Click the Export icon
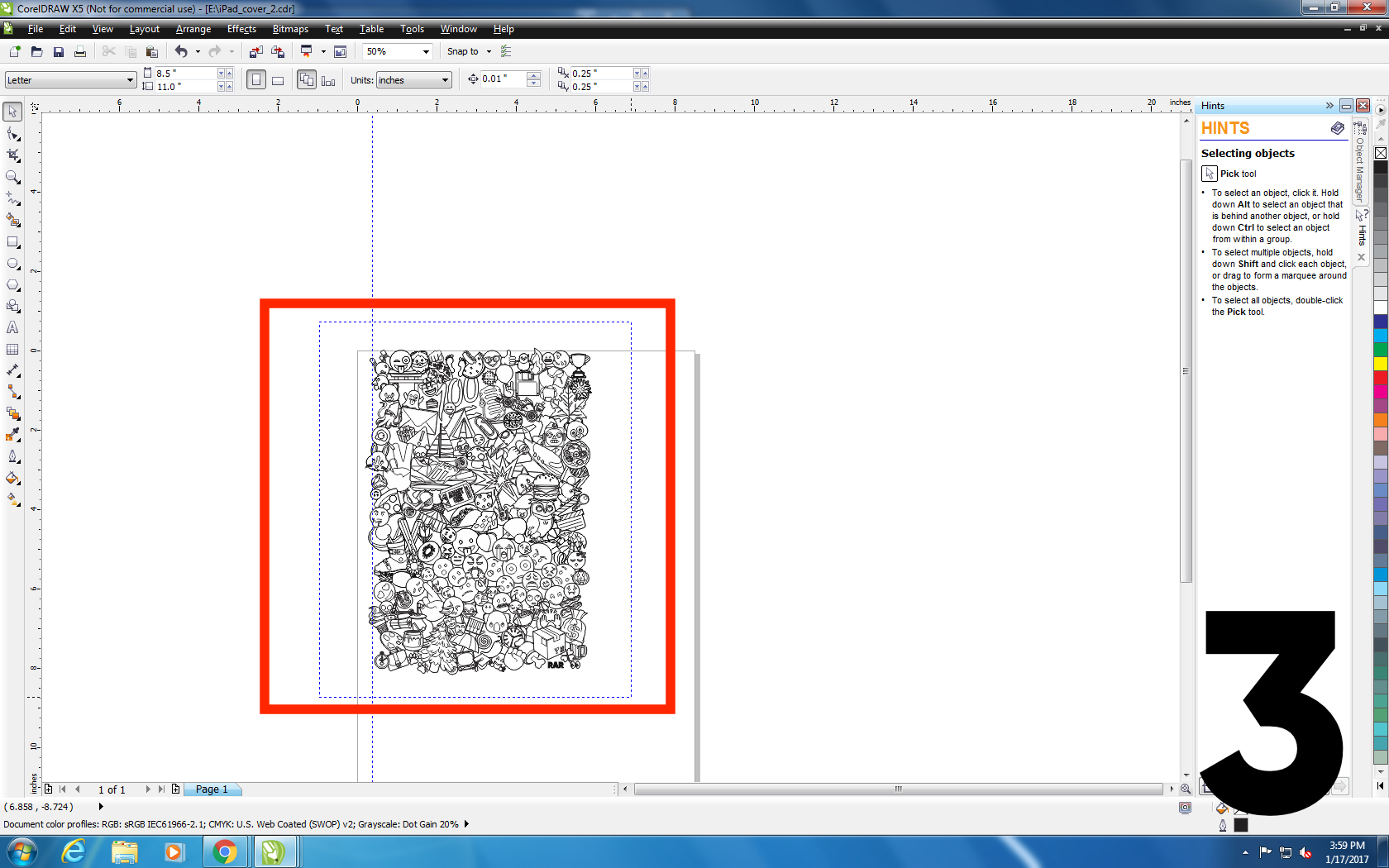 278,51
